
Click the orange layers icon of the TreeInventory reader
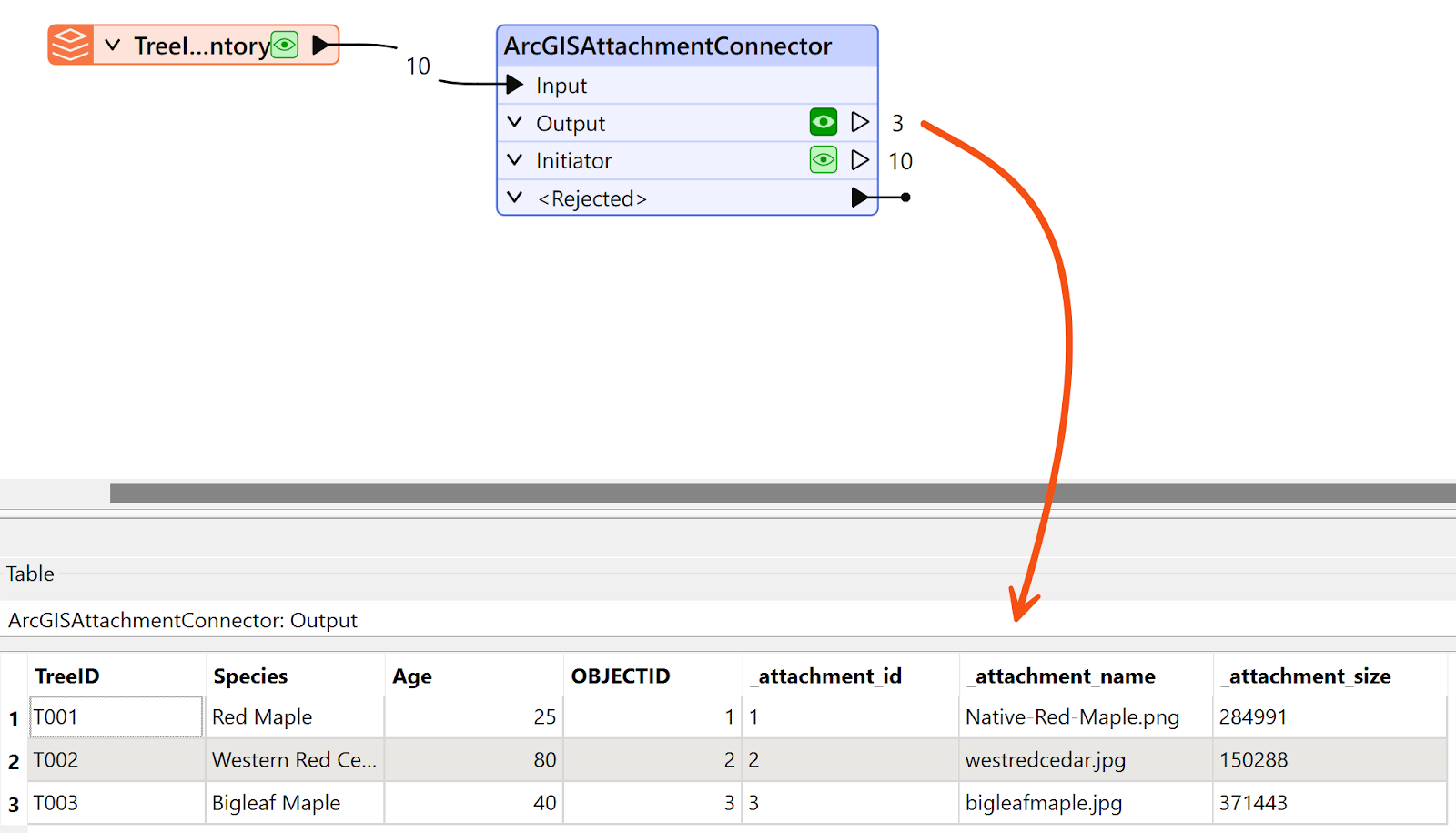tap(70, 45)
